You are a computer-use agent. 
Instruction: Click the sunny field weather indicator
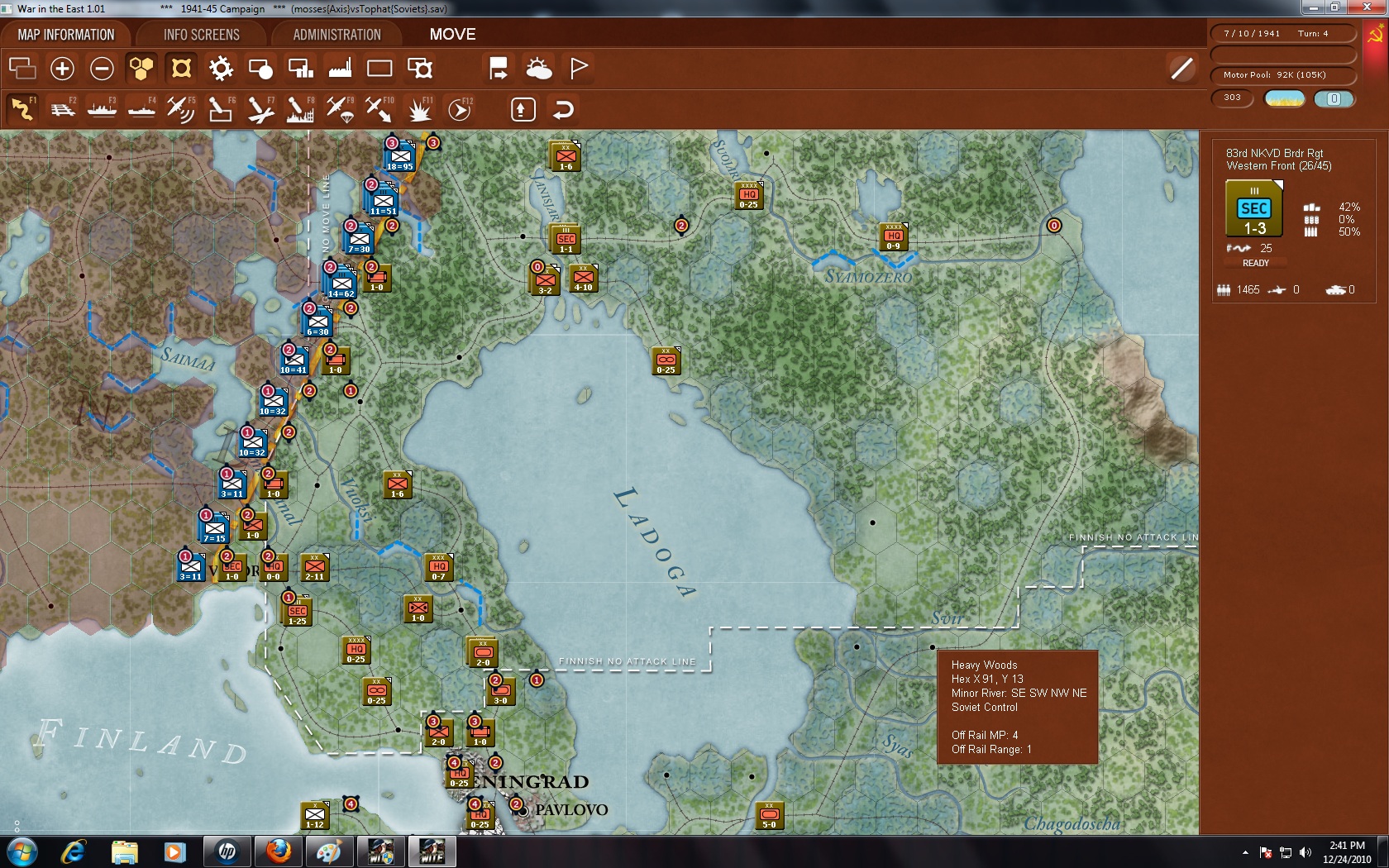click(x=1285, y=99)
